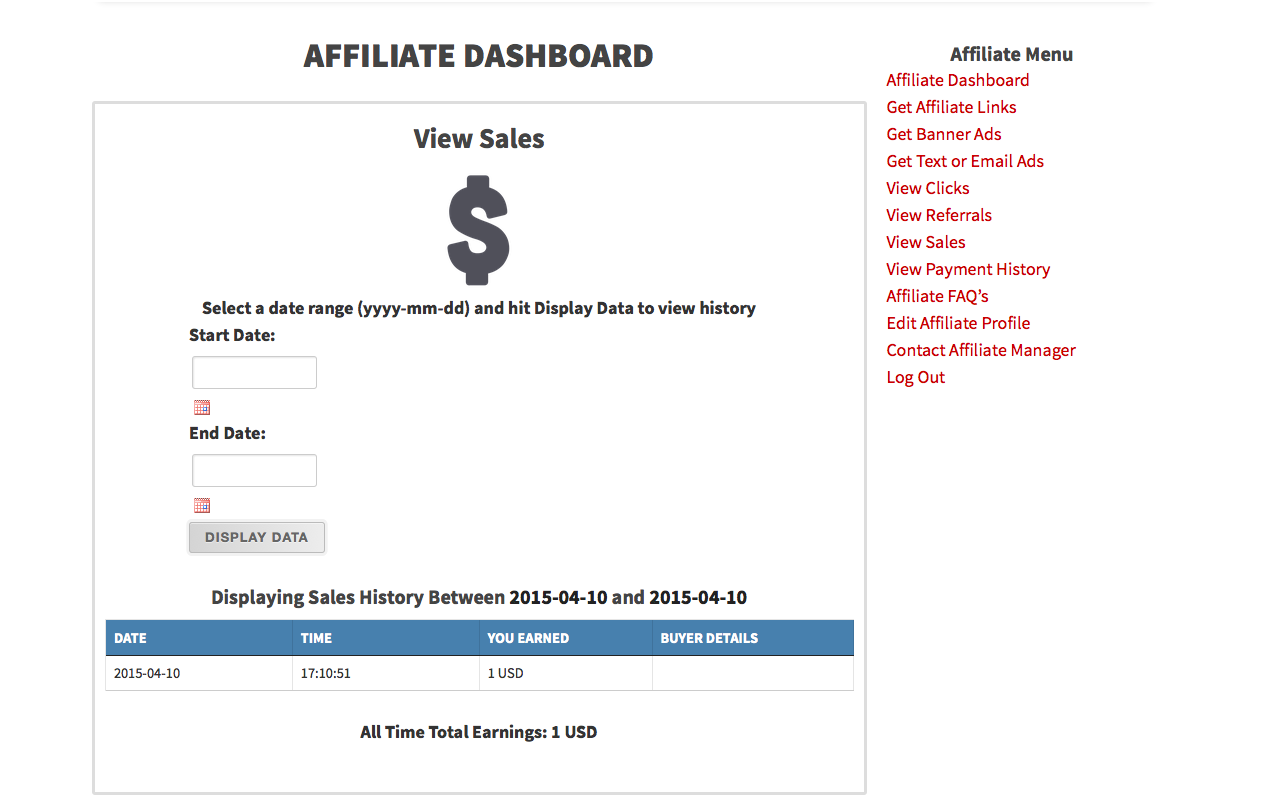Click Log Out link

click(915, 377)
